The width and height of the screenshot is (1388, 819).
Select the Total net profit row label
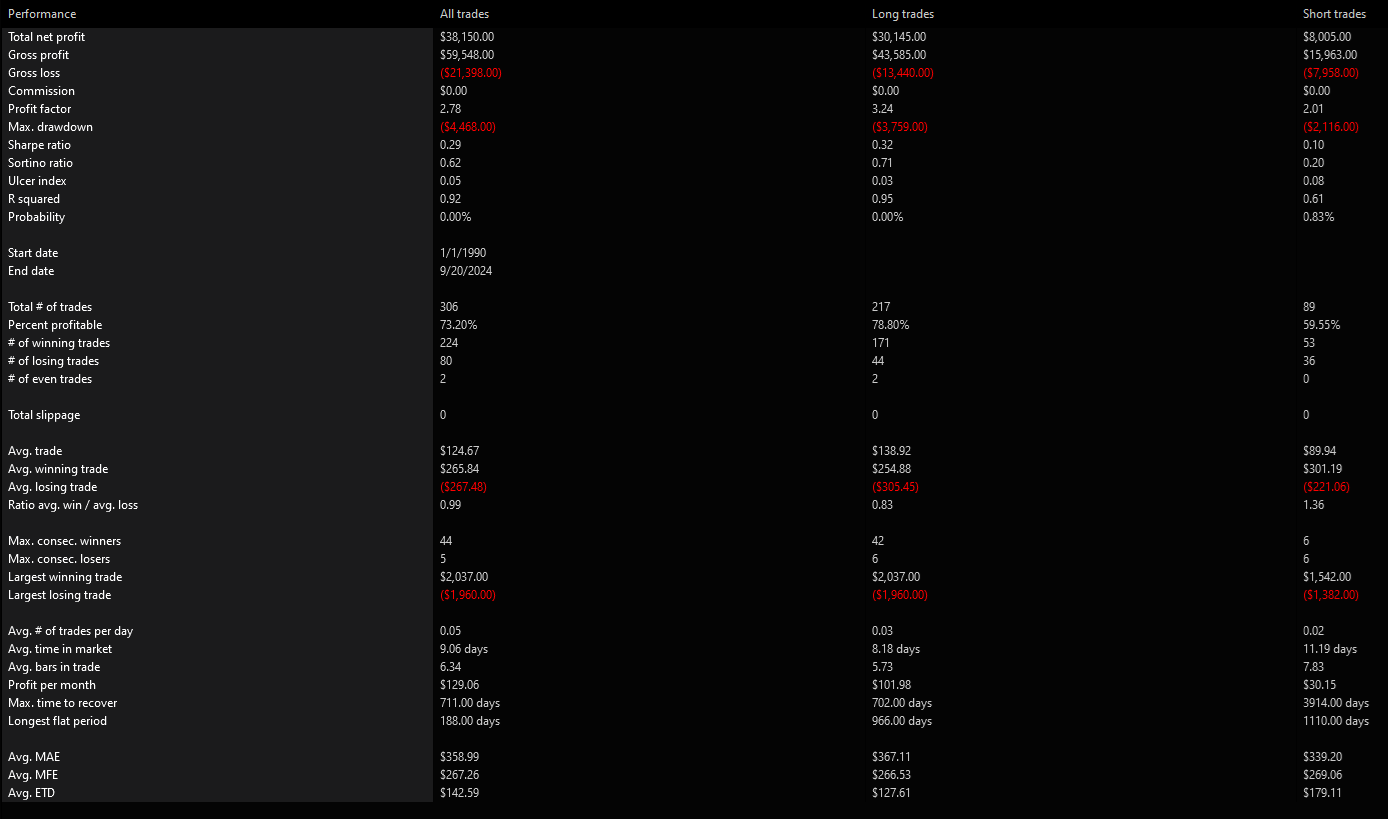coord(46,37)
